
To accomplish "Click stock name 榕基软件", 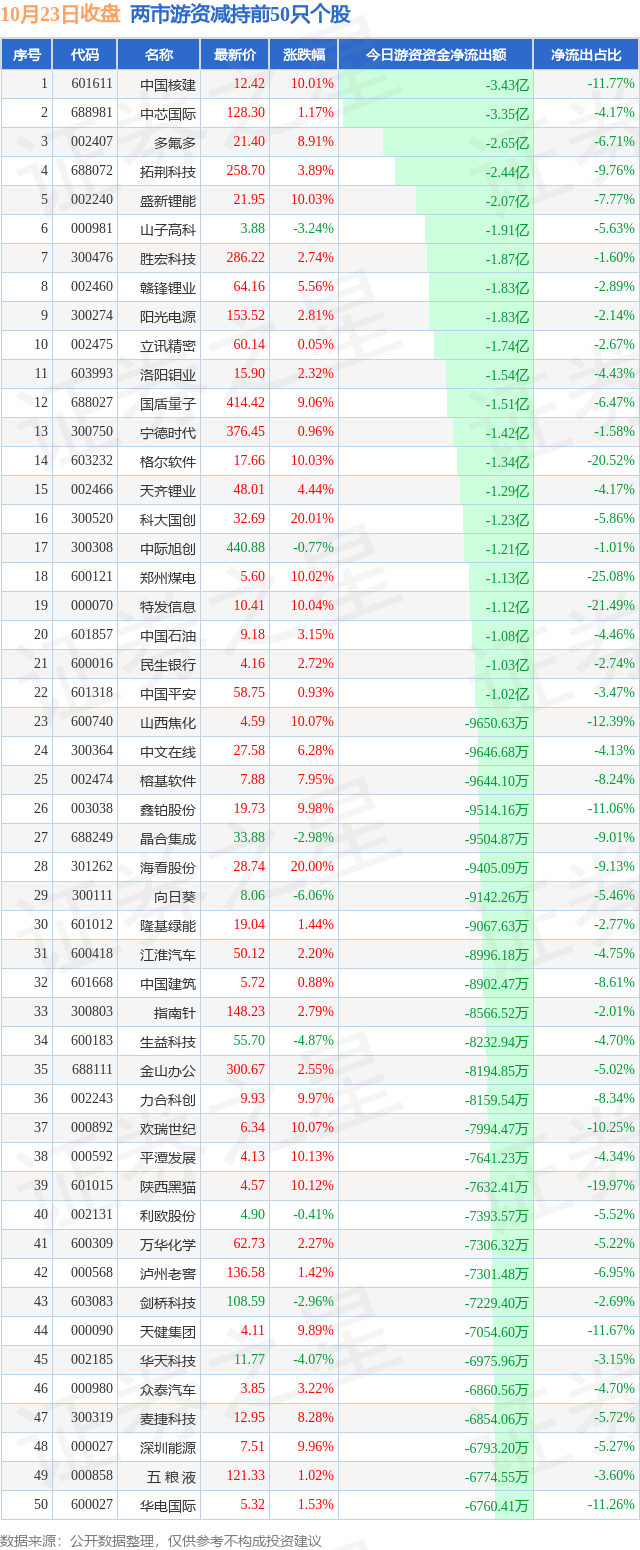I will [x=168, y=780].
